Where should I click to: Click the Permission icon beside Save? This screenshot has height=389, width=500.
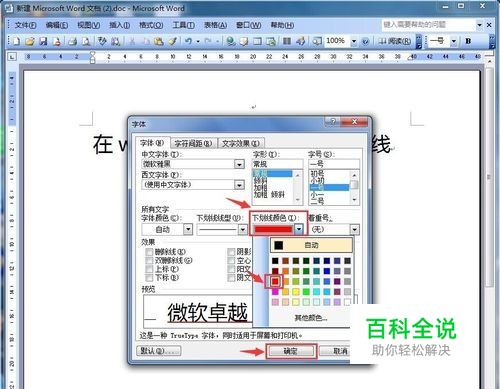[57, 41]
